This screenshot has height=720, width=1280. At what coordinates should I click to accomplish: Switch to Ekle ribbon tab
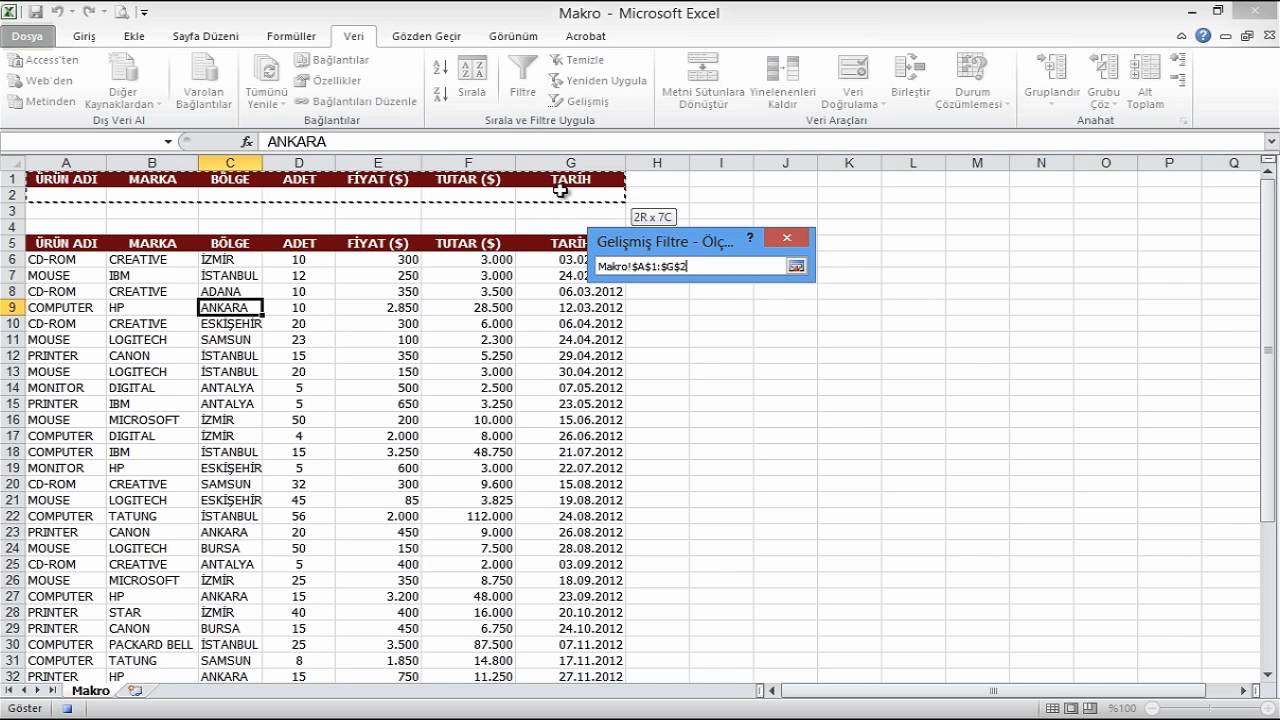[x=134, y=36]
